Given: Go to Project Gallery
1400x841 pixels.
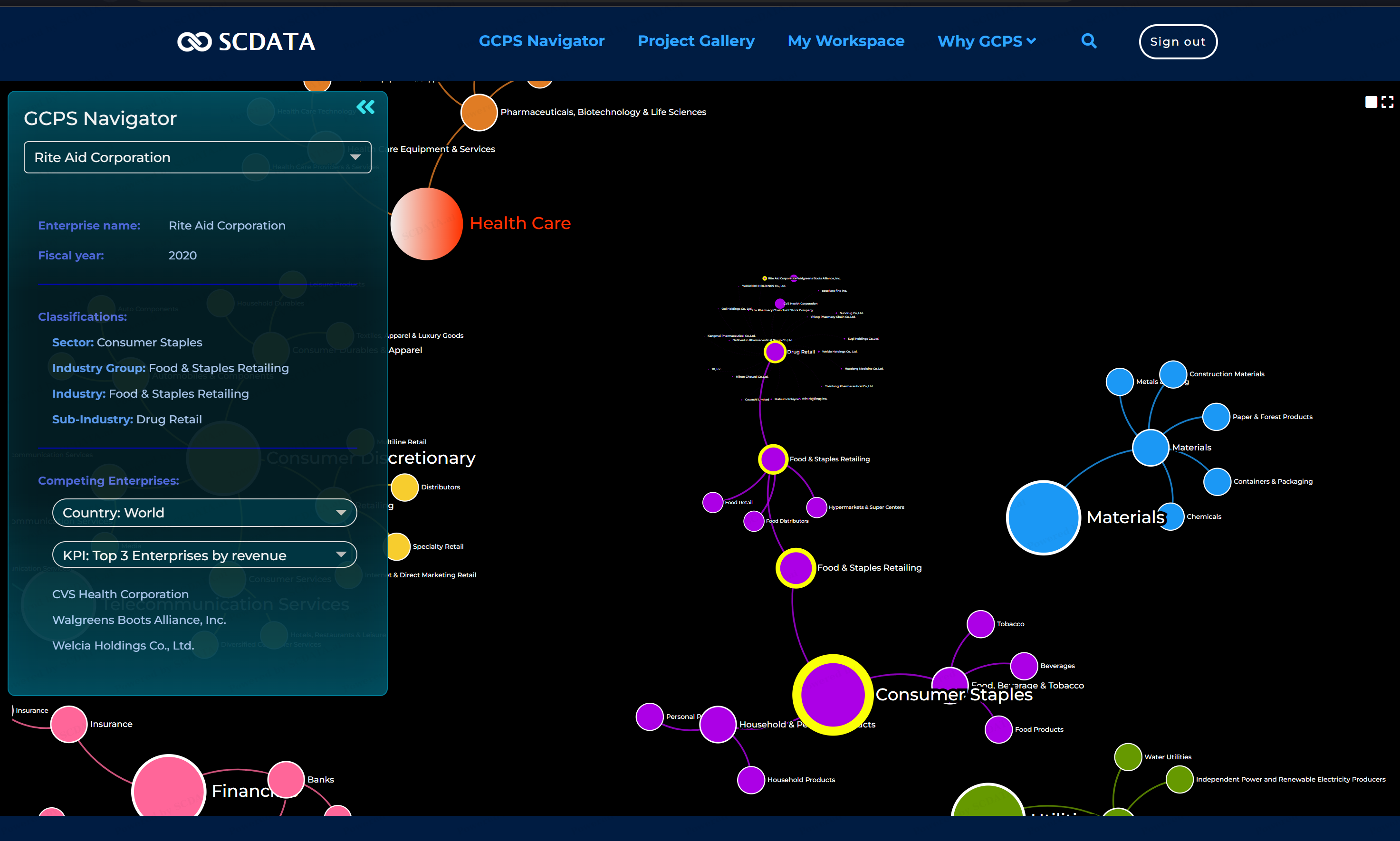Looking at the screenshot, I should (696, 41).
